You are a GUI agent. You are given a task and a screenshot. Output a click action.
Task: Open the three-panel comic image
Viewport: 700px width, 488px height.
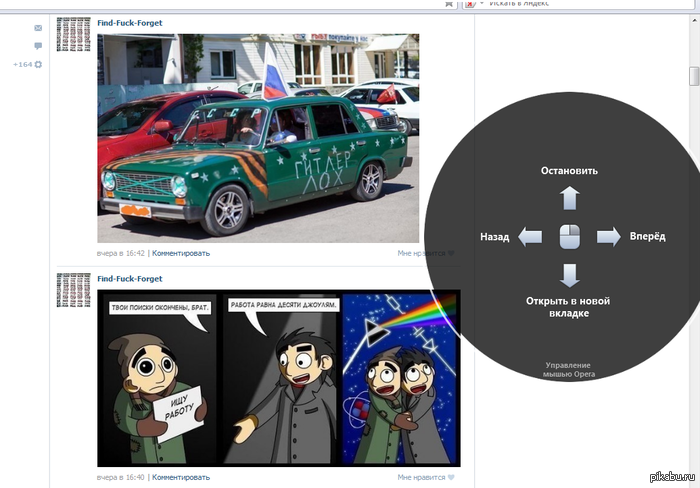click(x=278, y=378)
